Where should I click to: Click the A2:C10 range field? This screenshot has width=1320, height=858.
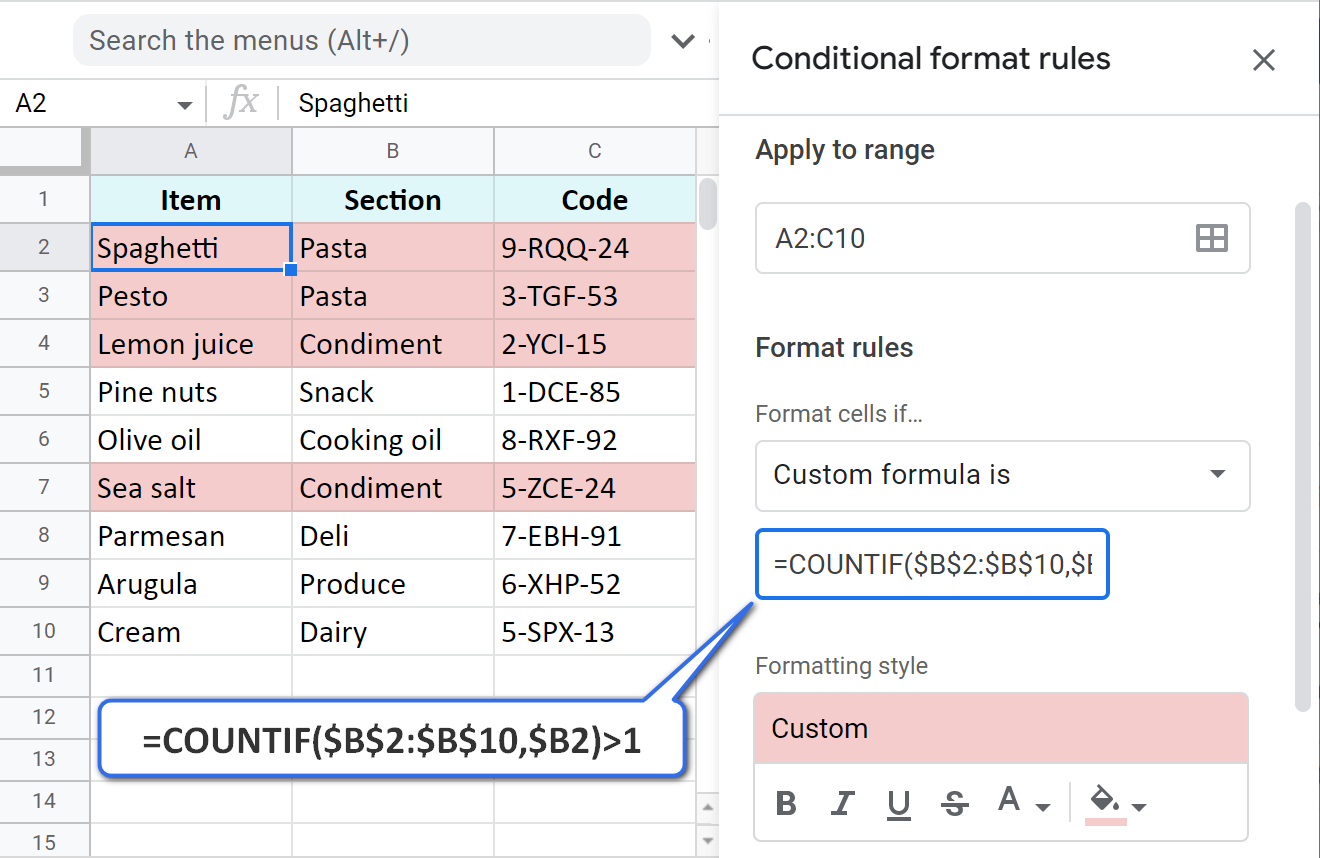[960, 238]
